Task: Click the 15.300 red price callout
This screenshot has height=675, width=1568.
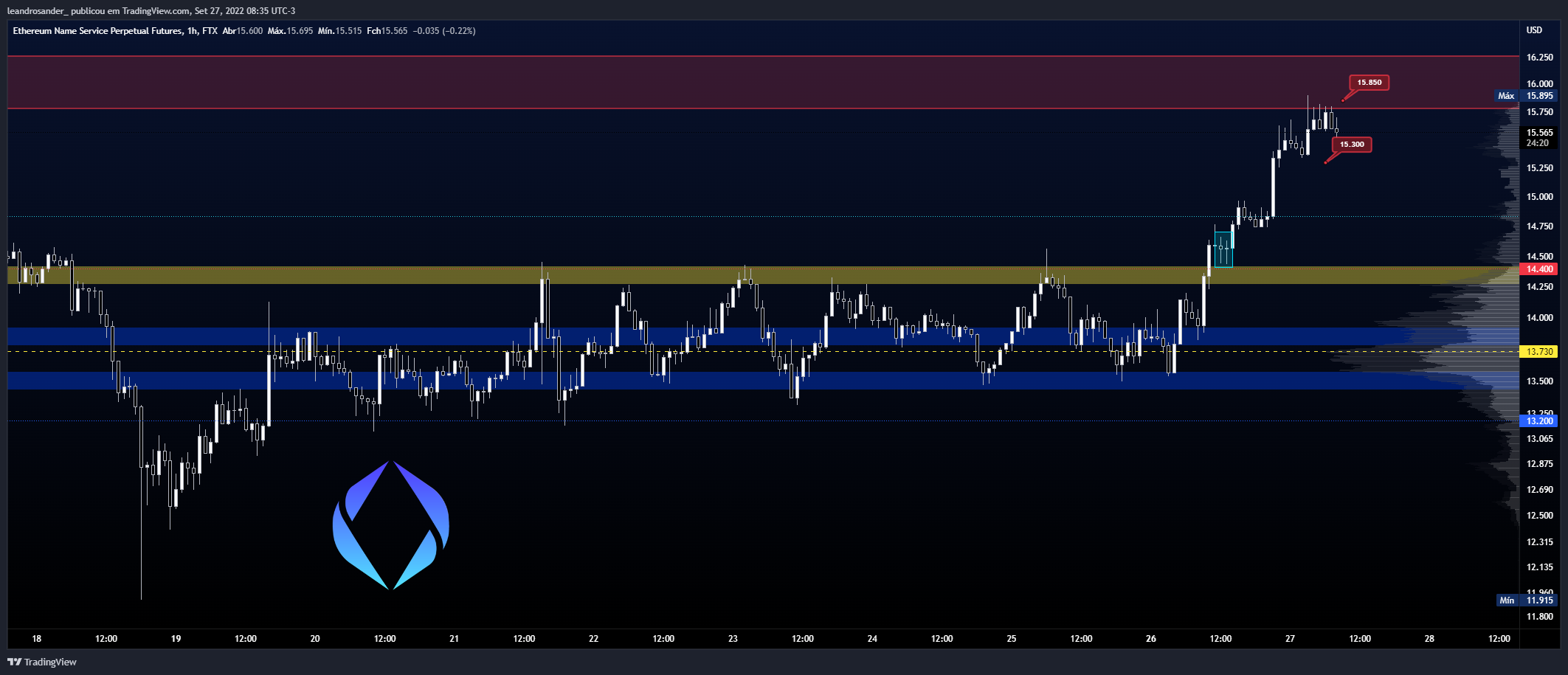Action: click(x=1351, y=145)
